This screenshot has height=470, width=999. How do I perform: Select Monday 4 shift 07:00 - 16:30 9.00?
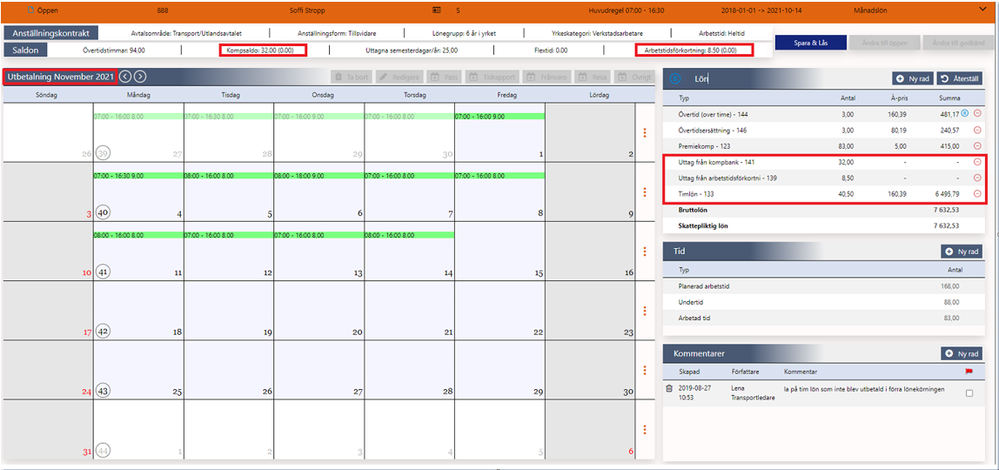click(x=138, y=175)
